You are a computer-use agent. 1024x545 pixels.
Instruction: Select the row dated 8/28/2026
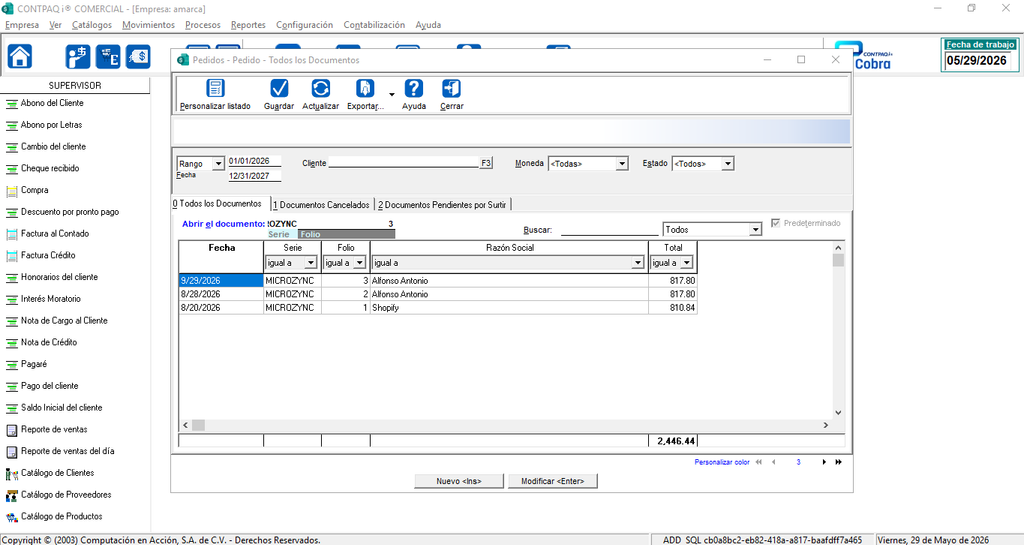click(438, 294)
